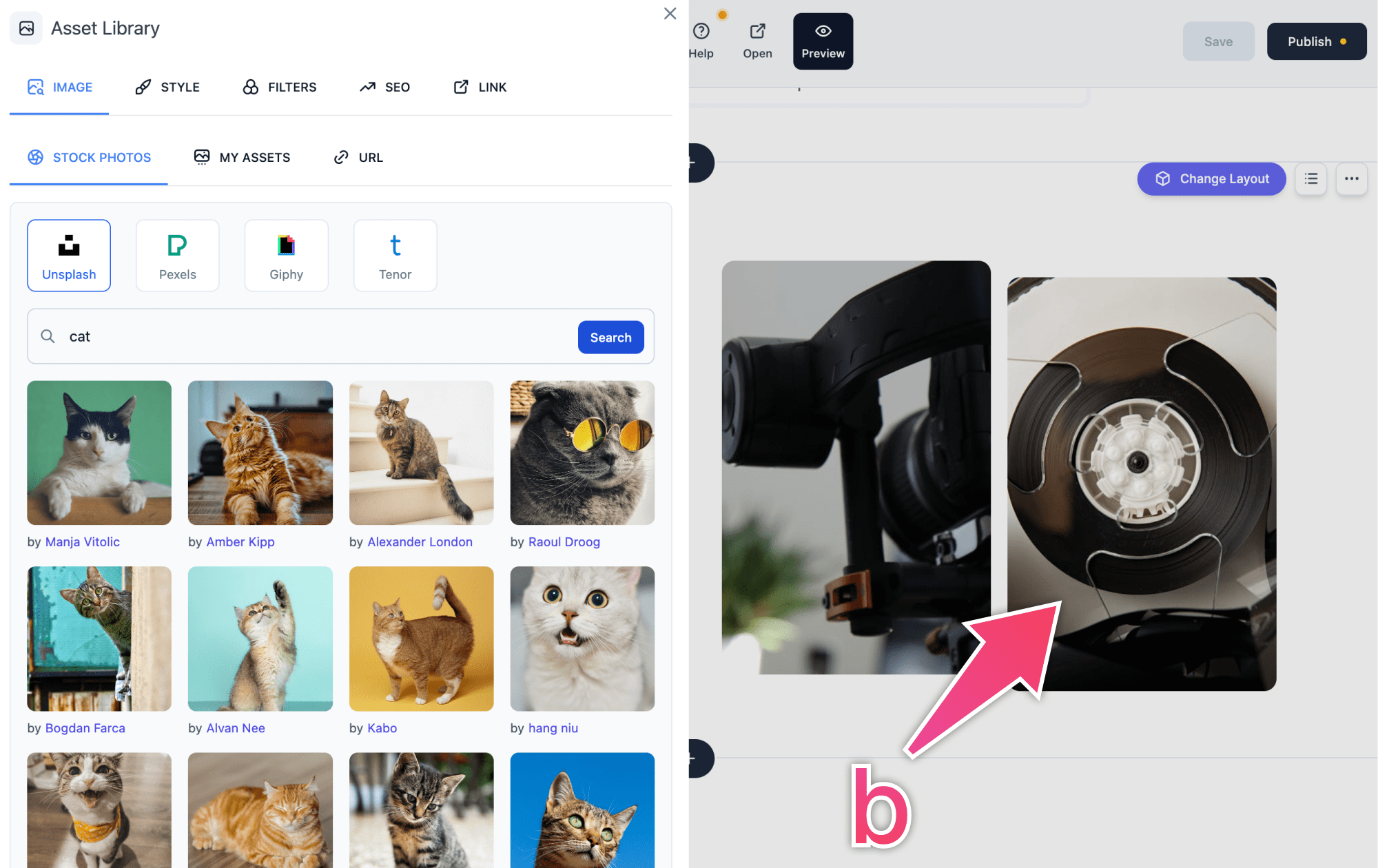
Task: Click the Asset Library image icon
Action: [x=26, y=28]
